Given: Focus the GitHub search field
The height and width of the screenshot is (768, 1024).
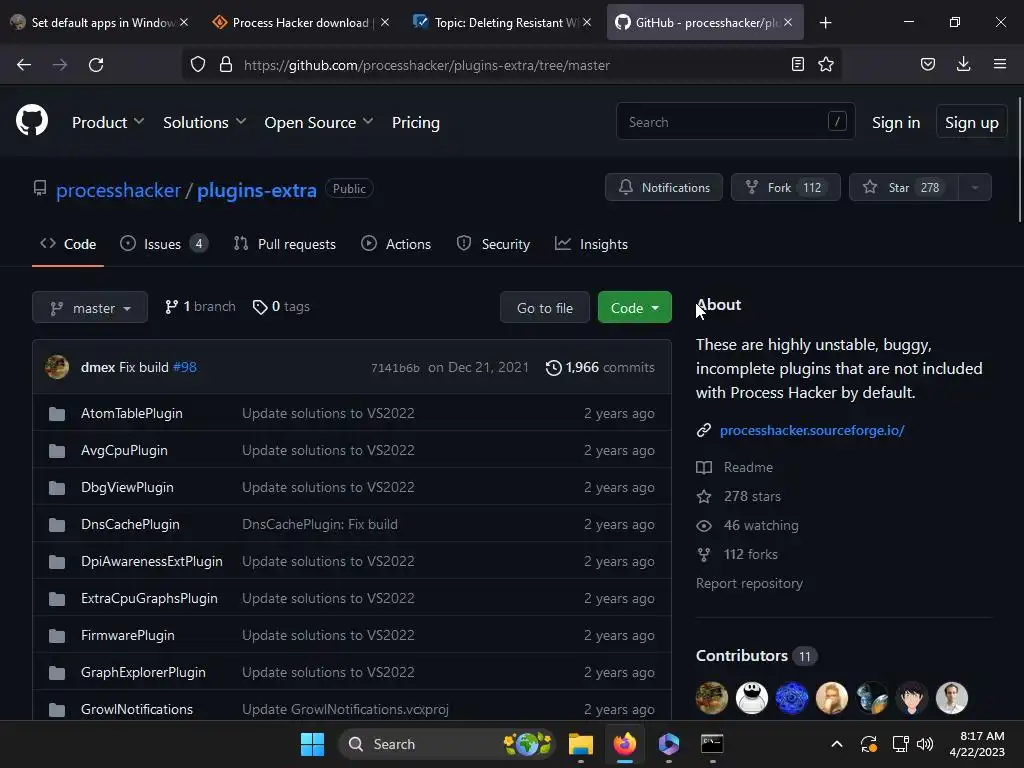Looking at the screenshot, I should click(x=735, y=121).
